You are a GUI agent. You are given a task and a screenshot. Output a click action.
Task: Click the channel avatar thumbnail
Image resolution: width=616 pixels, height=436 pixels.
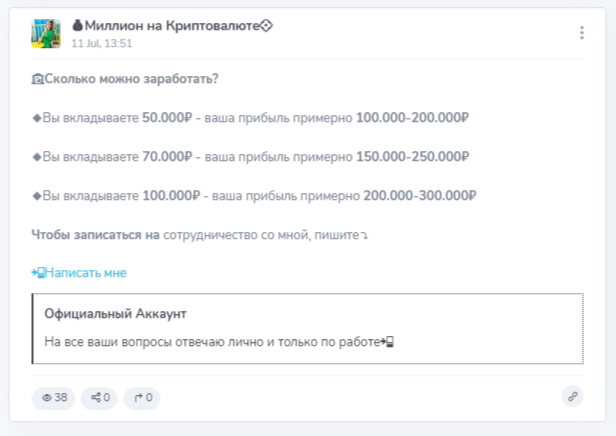(46, 34)
